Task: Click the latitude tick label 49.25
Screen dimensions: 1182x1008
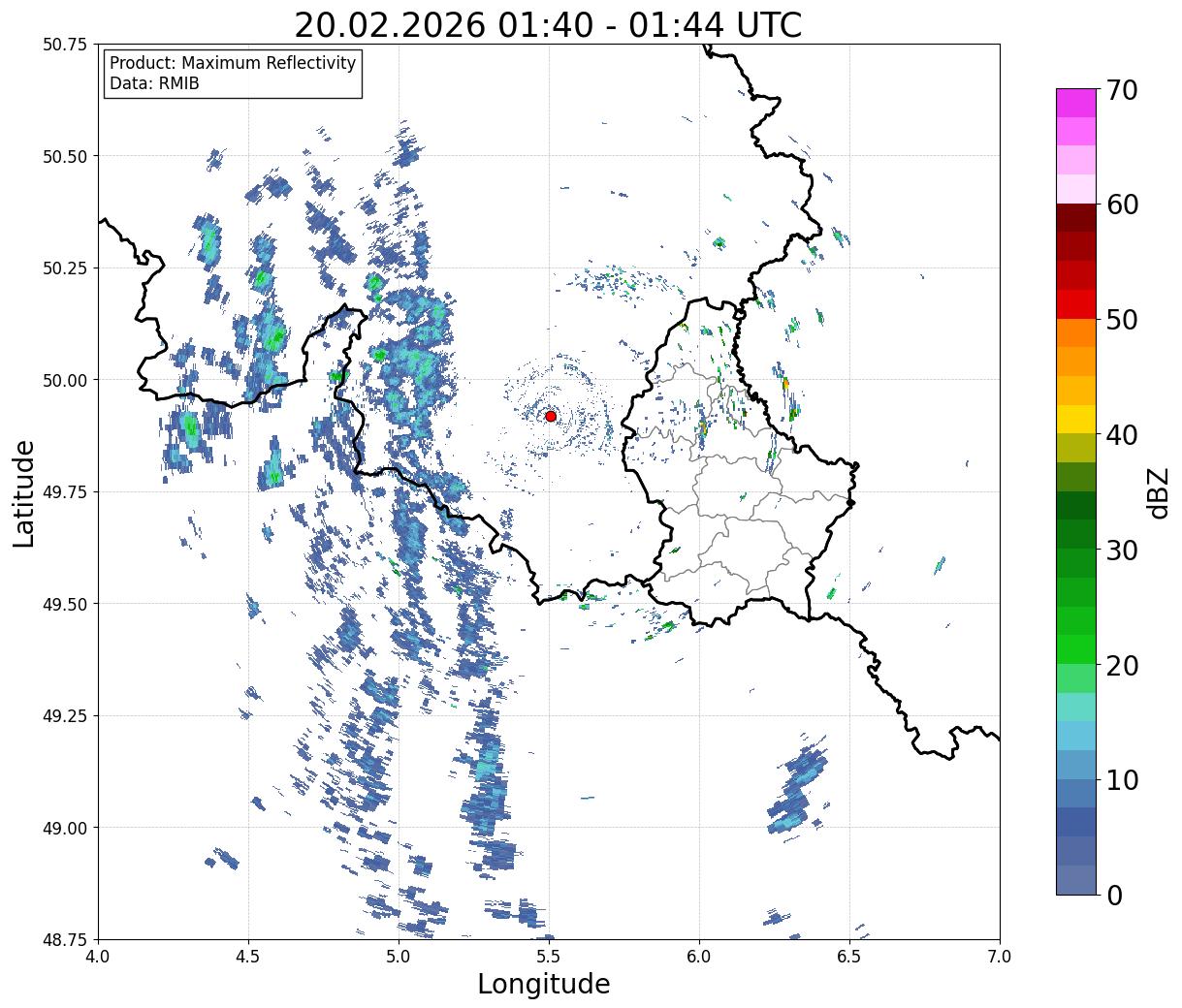Action: [66, 716]
